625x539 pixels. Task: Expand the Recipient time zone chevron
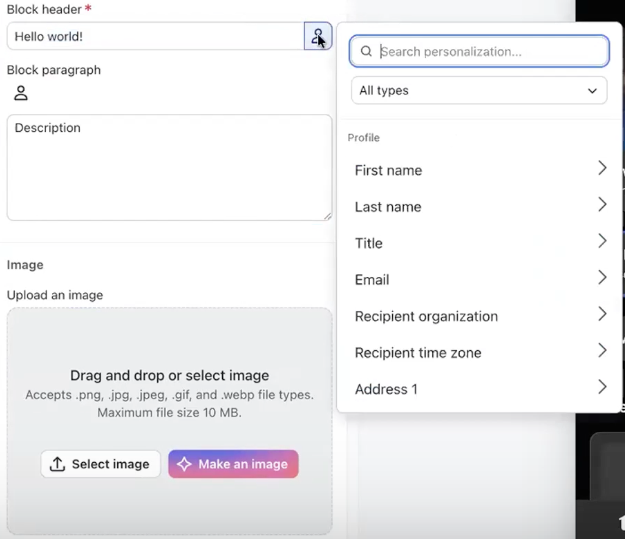602,350
